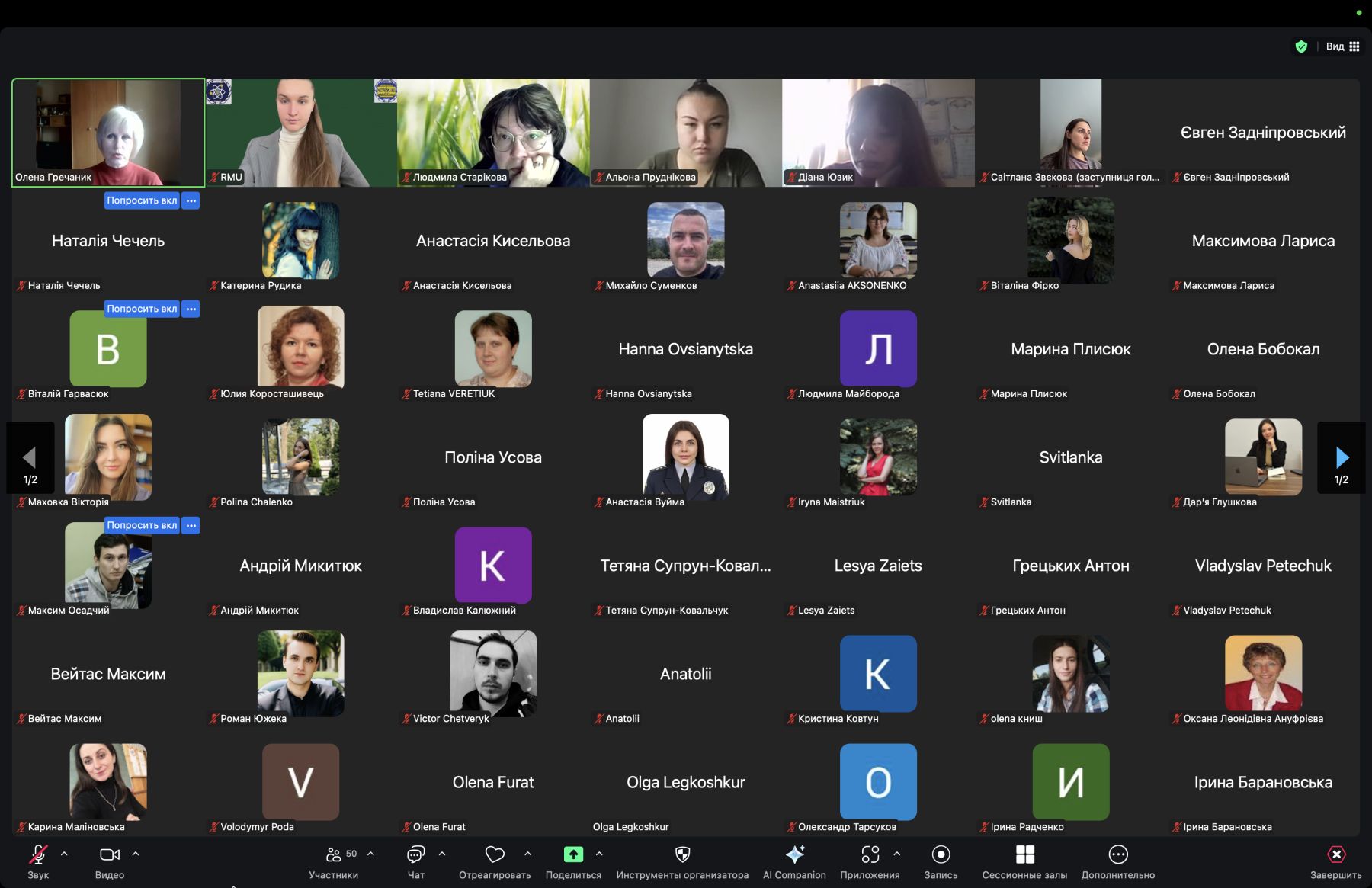Toggle the Звук microphone mute
This screenshot has height=888, width=1372.
[x=38, y=854]
